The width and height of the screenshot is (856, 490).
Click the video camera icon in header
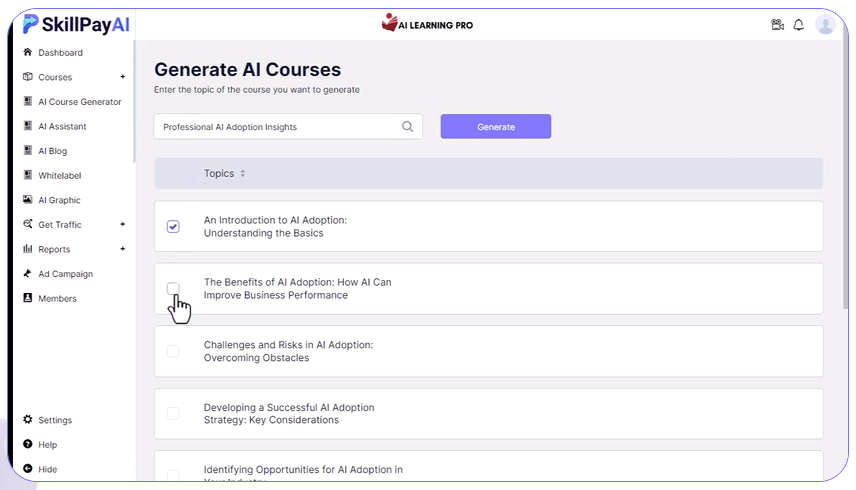(777, 25)
